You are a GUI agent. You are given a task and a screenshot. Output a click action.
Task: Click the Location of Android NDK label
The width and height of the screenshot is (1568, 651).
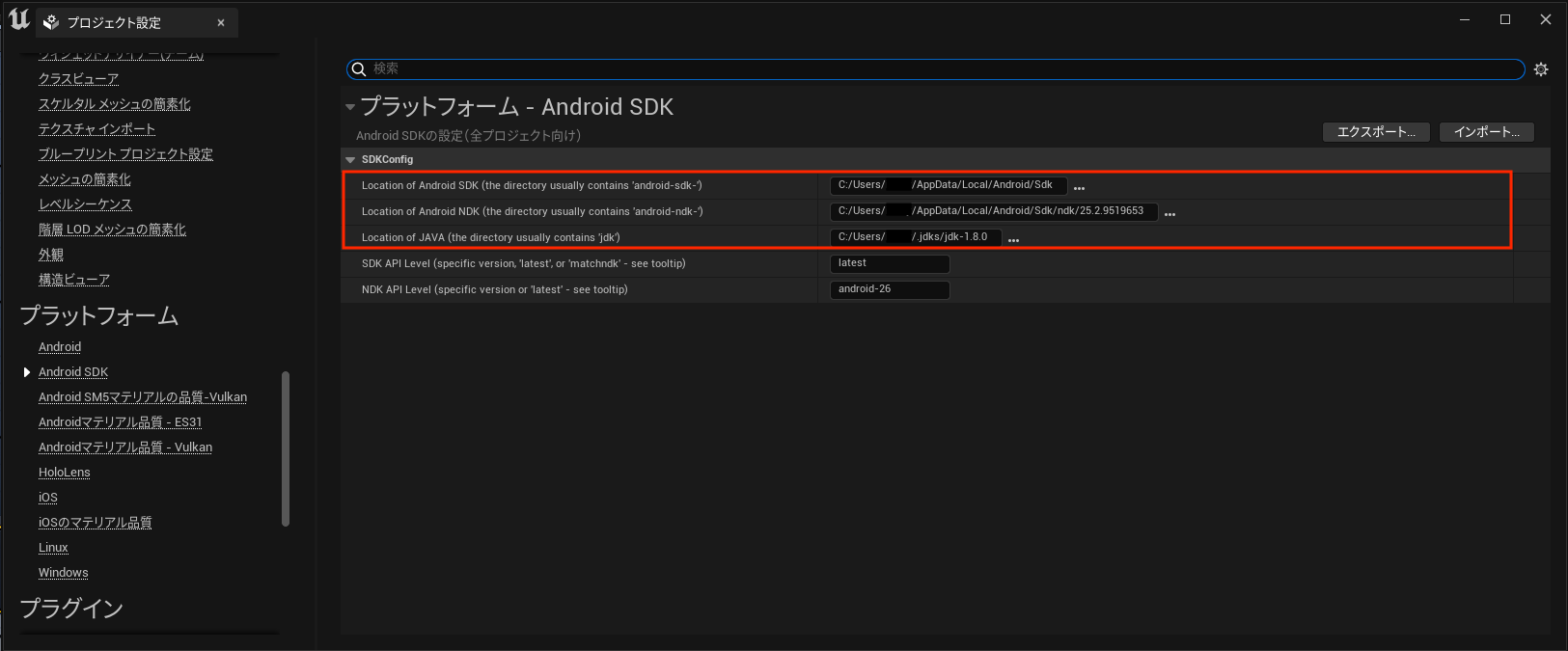[533, 211]
